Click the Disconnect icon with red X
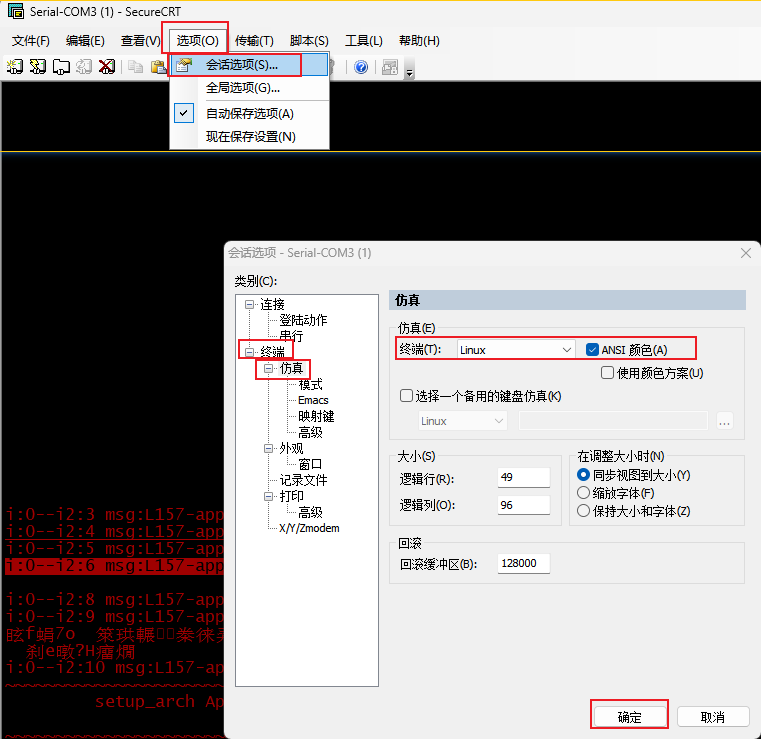This screenshot has width=761, height=739. point(107,66)
